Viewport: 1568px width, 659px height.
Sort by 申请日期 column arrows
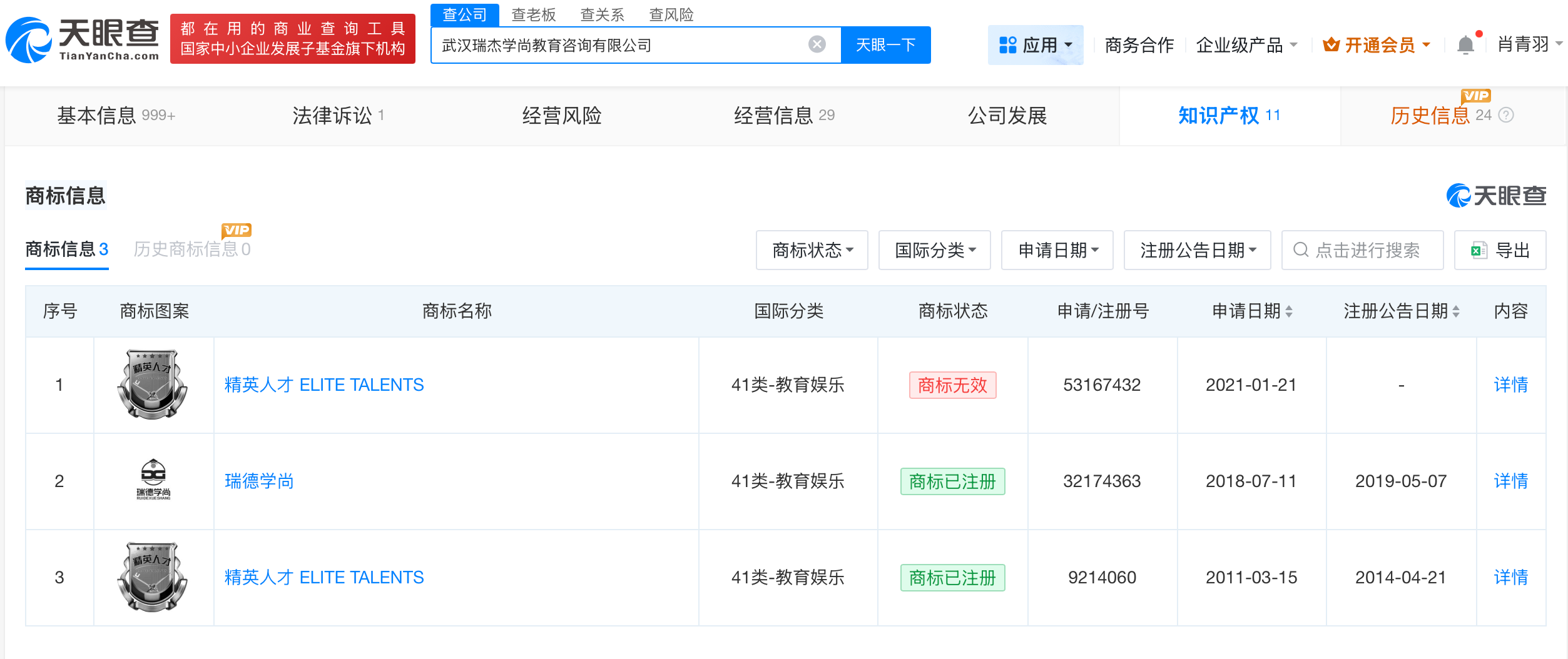(x=1289, y=311)
